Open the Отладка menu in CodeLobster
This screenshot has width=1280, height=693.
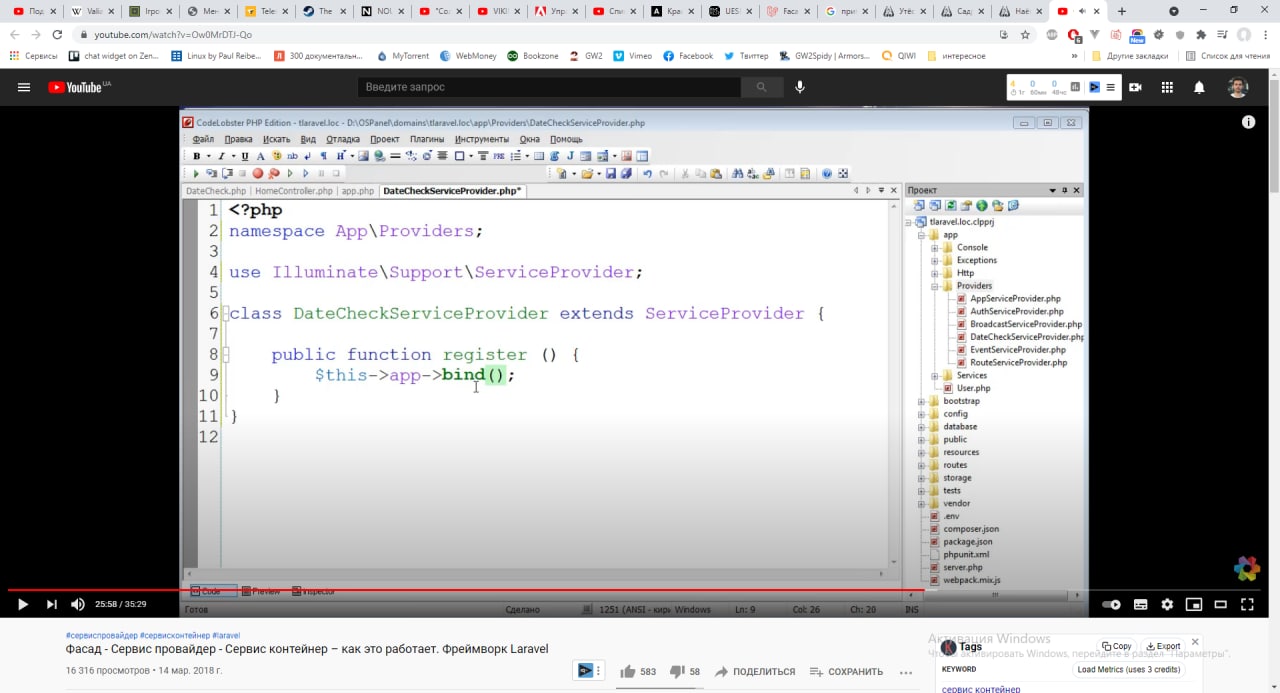[343, 139]
